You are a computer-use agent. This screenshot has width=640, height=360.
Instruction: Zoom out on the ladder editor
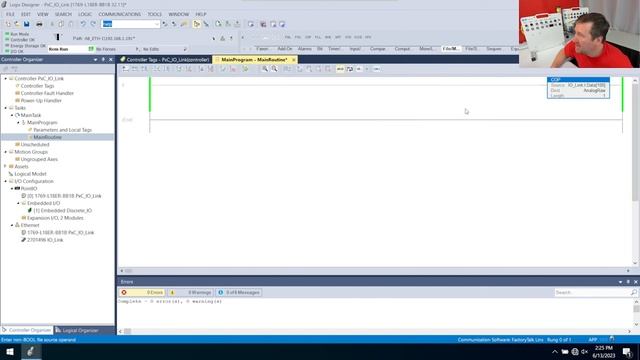coord(274,69)
